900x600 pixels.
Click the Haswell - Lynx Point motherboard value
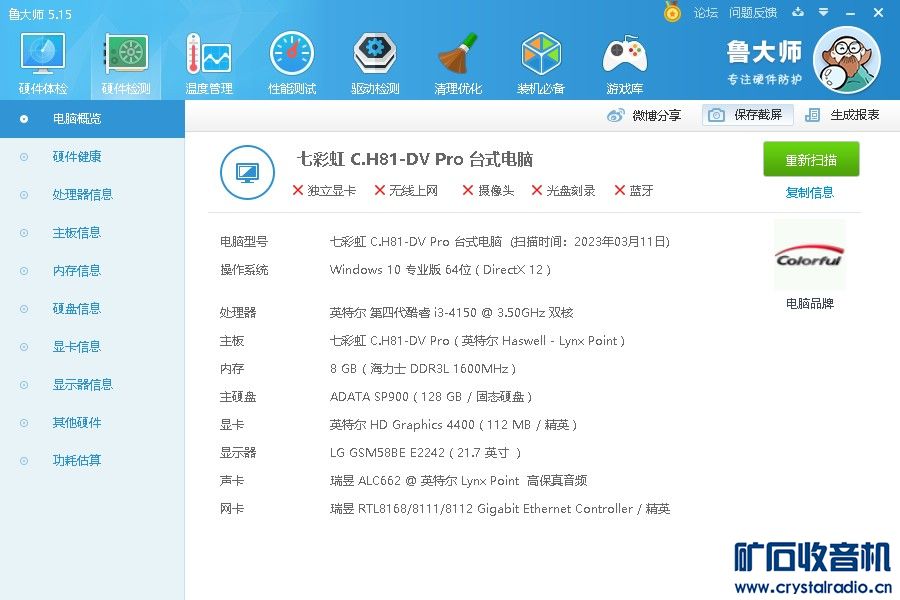tap(477, 341)
